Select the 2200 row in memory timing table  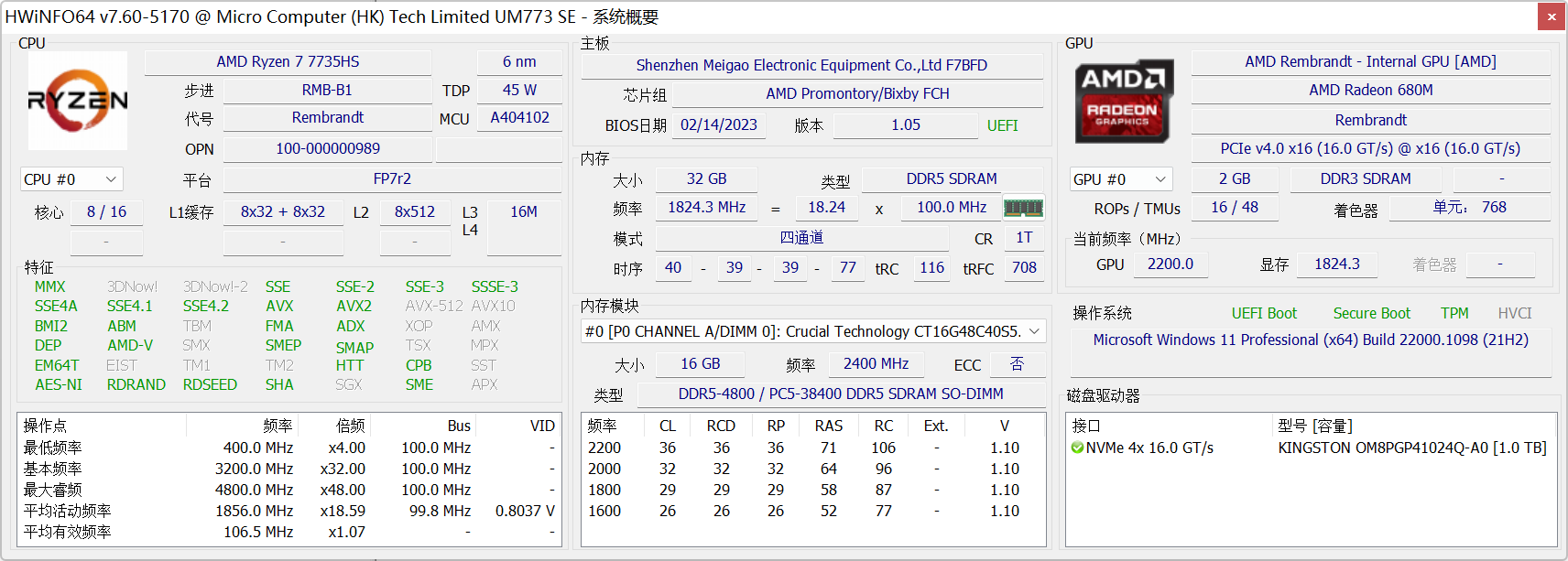tap(812, 448)
